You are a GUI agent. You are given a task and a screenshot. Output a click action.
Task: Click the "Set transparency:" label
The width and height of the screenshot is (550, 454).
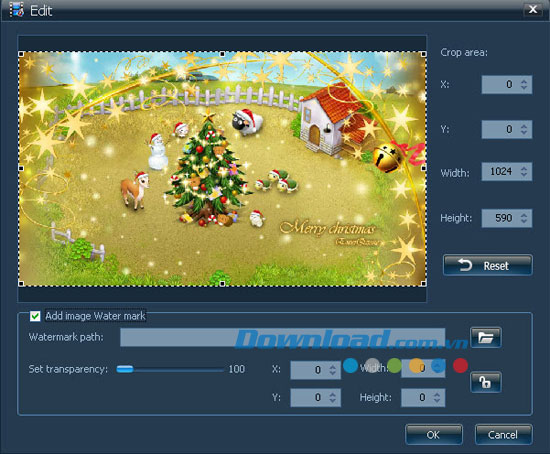tap(68, 369)
